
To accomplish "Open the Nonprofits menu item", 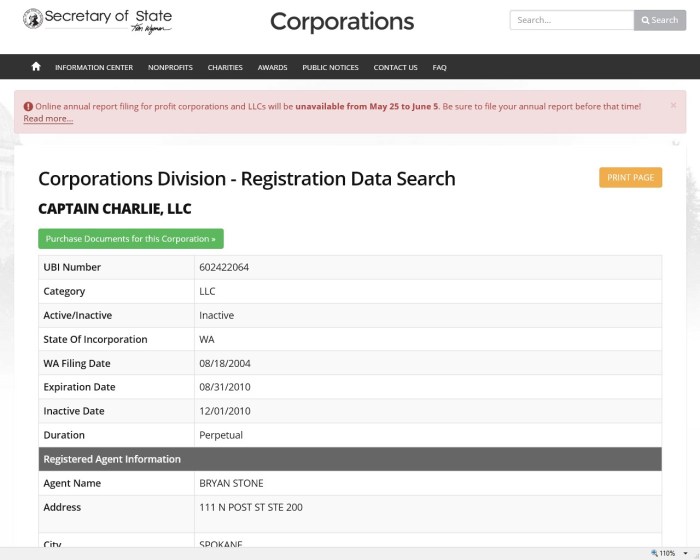I will pos(170,68).
